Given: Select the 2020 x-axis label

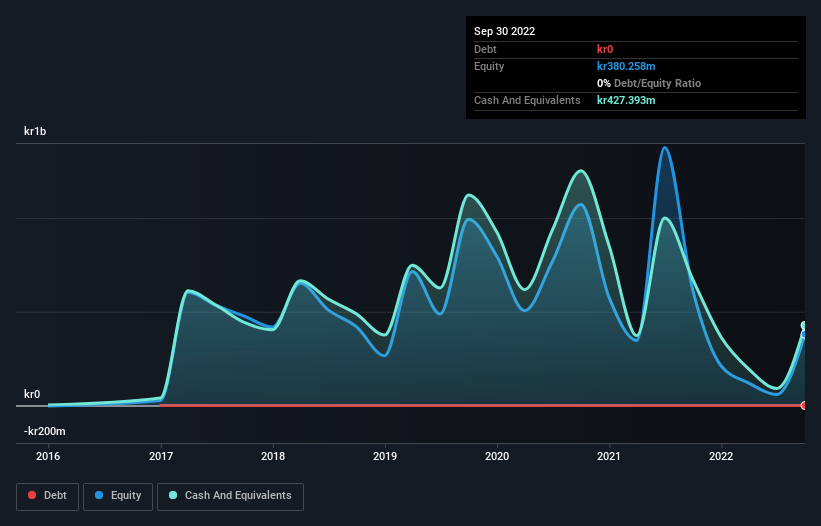Looking at the screenshot, I should pyautogui.click(x=497, y=456).
